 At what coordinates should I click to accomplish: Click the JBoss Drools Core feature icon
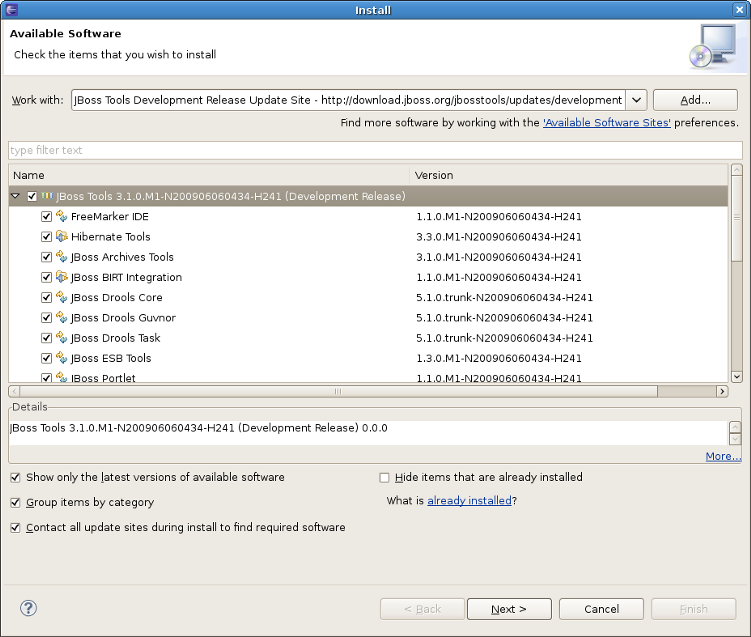61,297
